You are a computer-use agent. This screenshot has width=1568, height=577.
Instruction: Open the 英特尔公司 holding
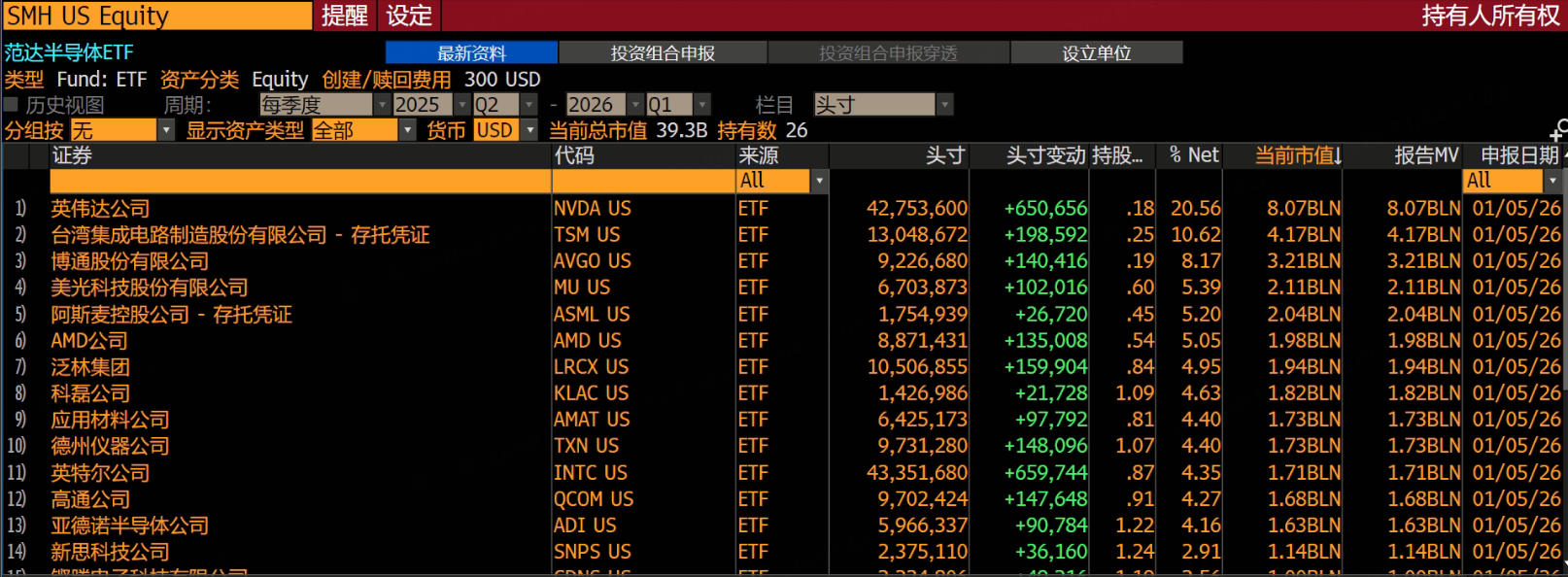(x=100, y=473)
